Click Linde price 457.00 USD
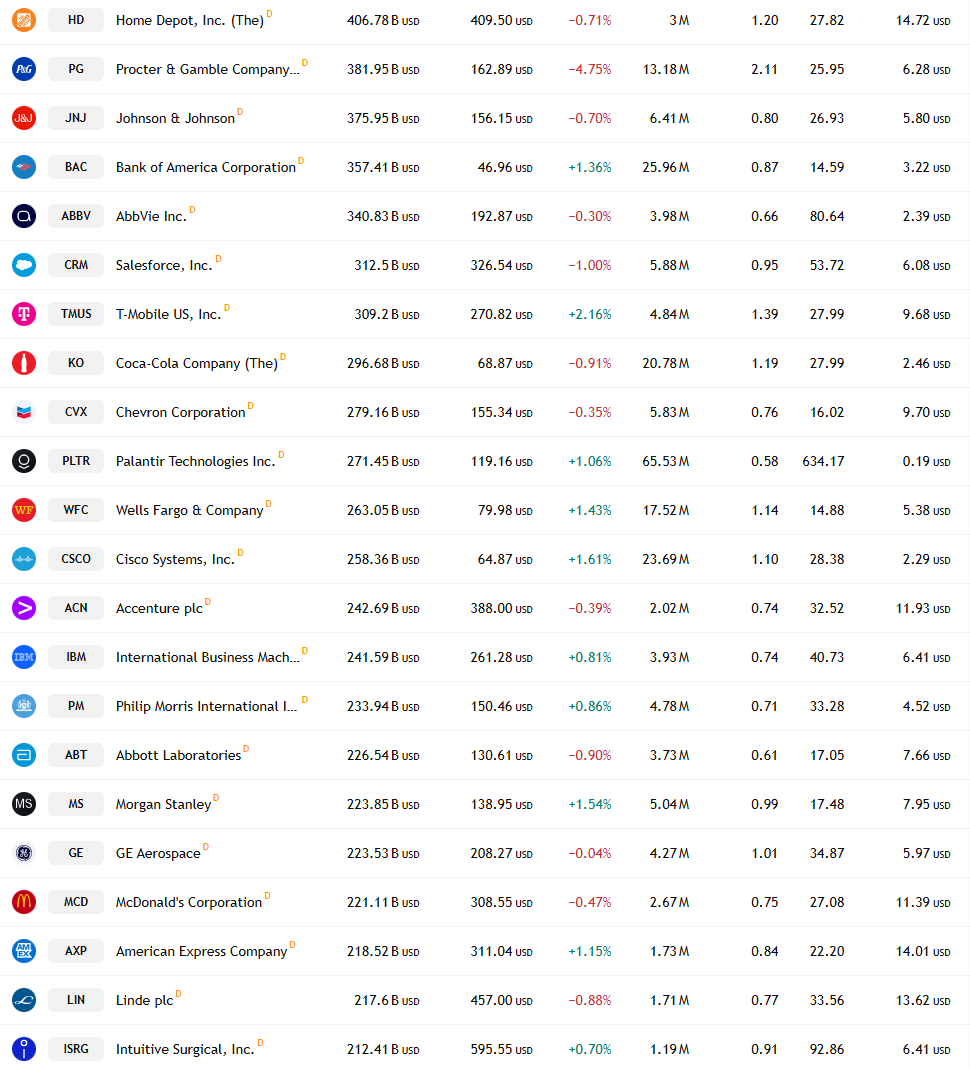The image size is (970, 1069). [502, 1001]
